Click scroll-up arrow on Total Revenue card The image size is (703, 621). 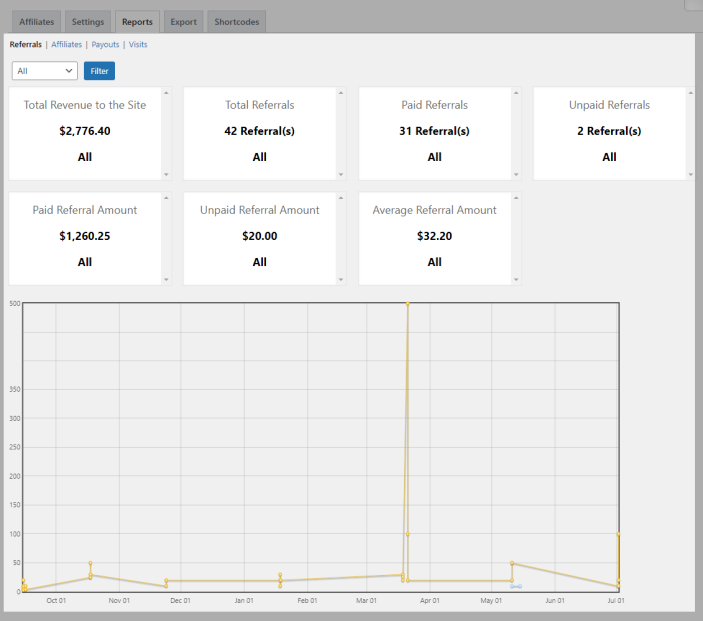(x=166, y=93)
